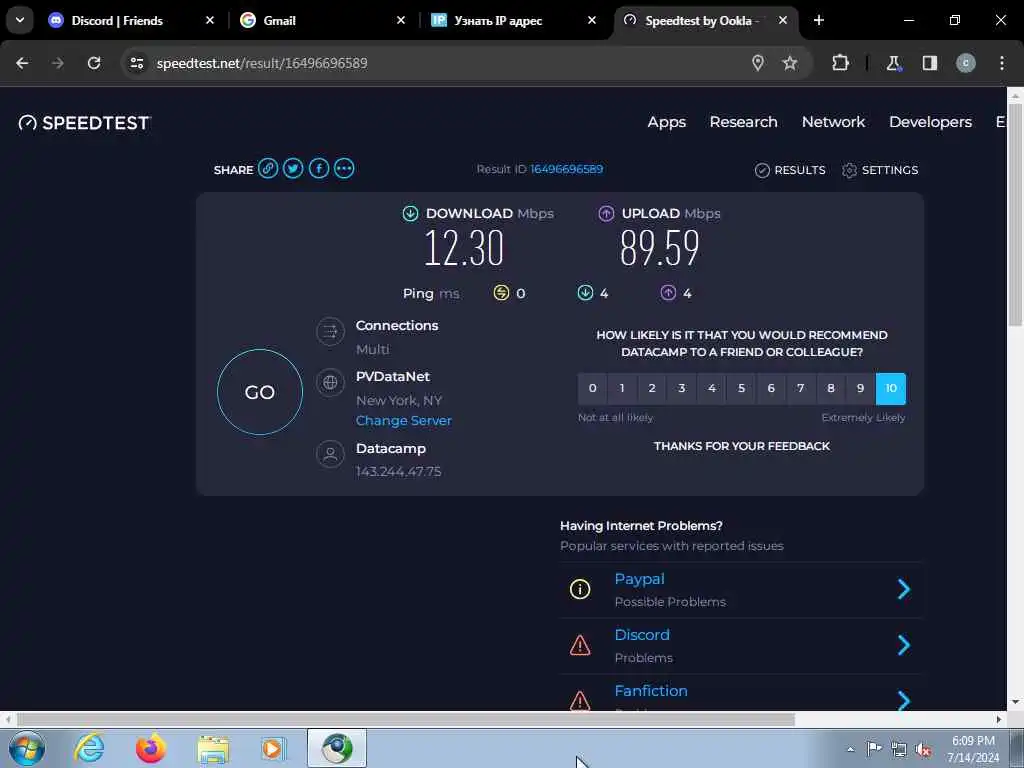This screenshot has height=768, width=1024.
Task: Open more share options ellipsis icon
Action: [x=344, y=168]
